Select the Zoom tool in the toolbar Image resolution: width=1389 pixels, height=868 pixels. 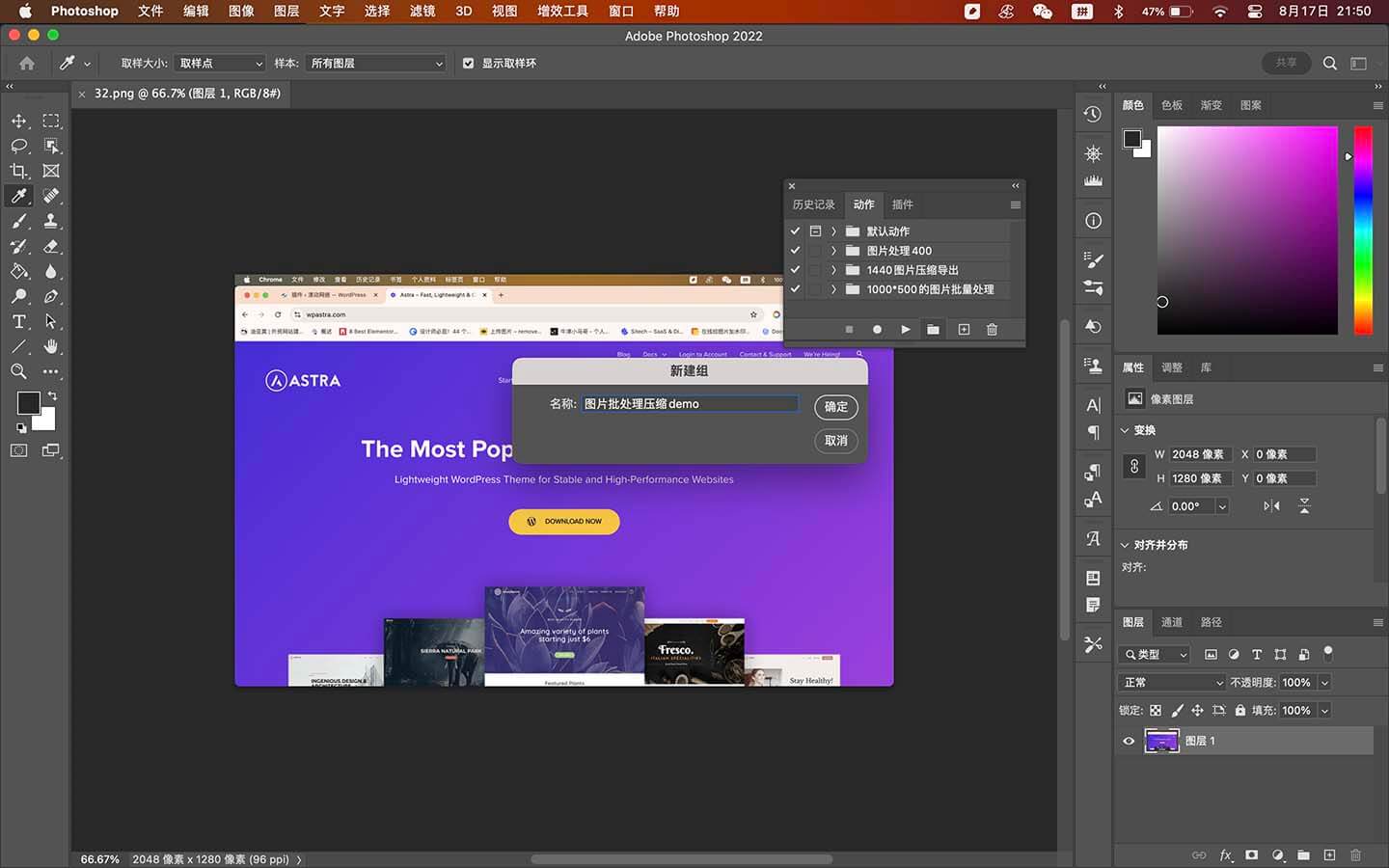tap(18, 371)
